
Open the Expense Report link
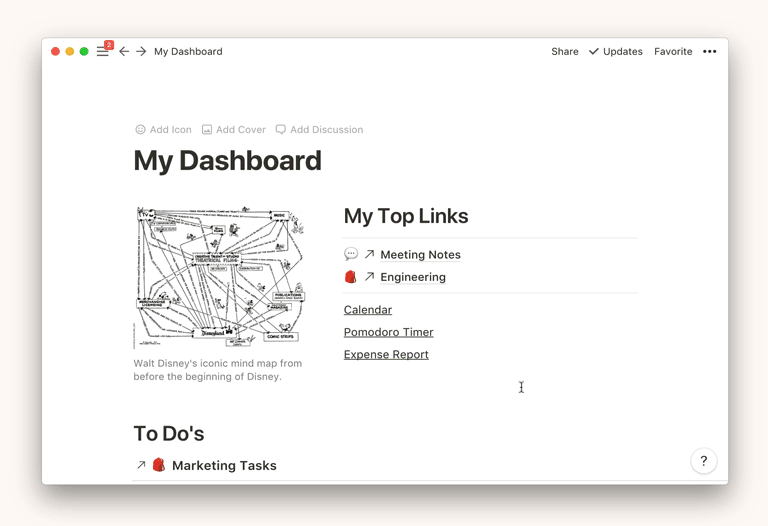[386, 354]
